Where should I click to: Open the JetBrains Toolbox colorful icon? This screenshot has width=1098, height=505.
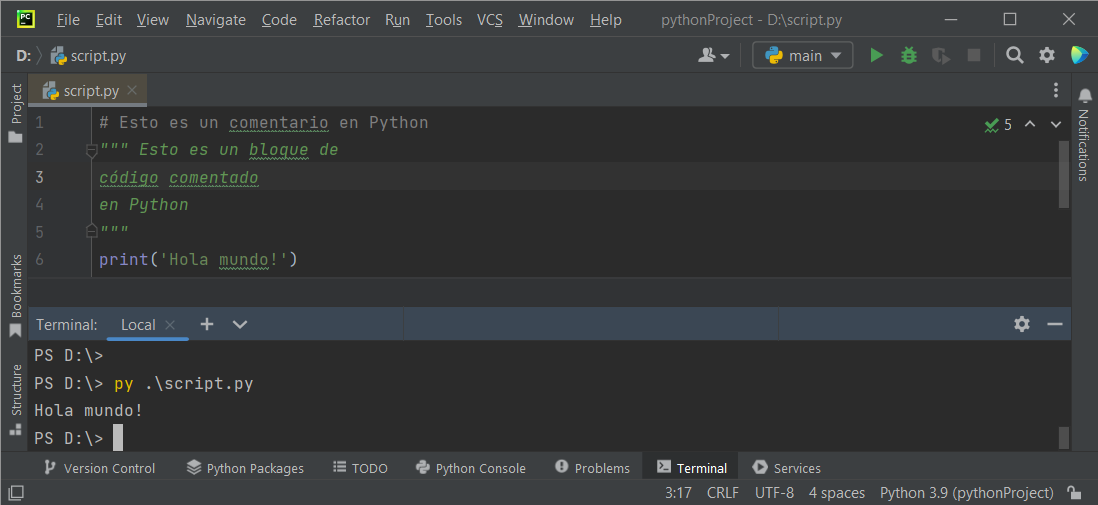[x=1079, y=55]
